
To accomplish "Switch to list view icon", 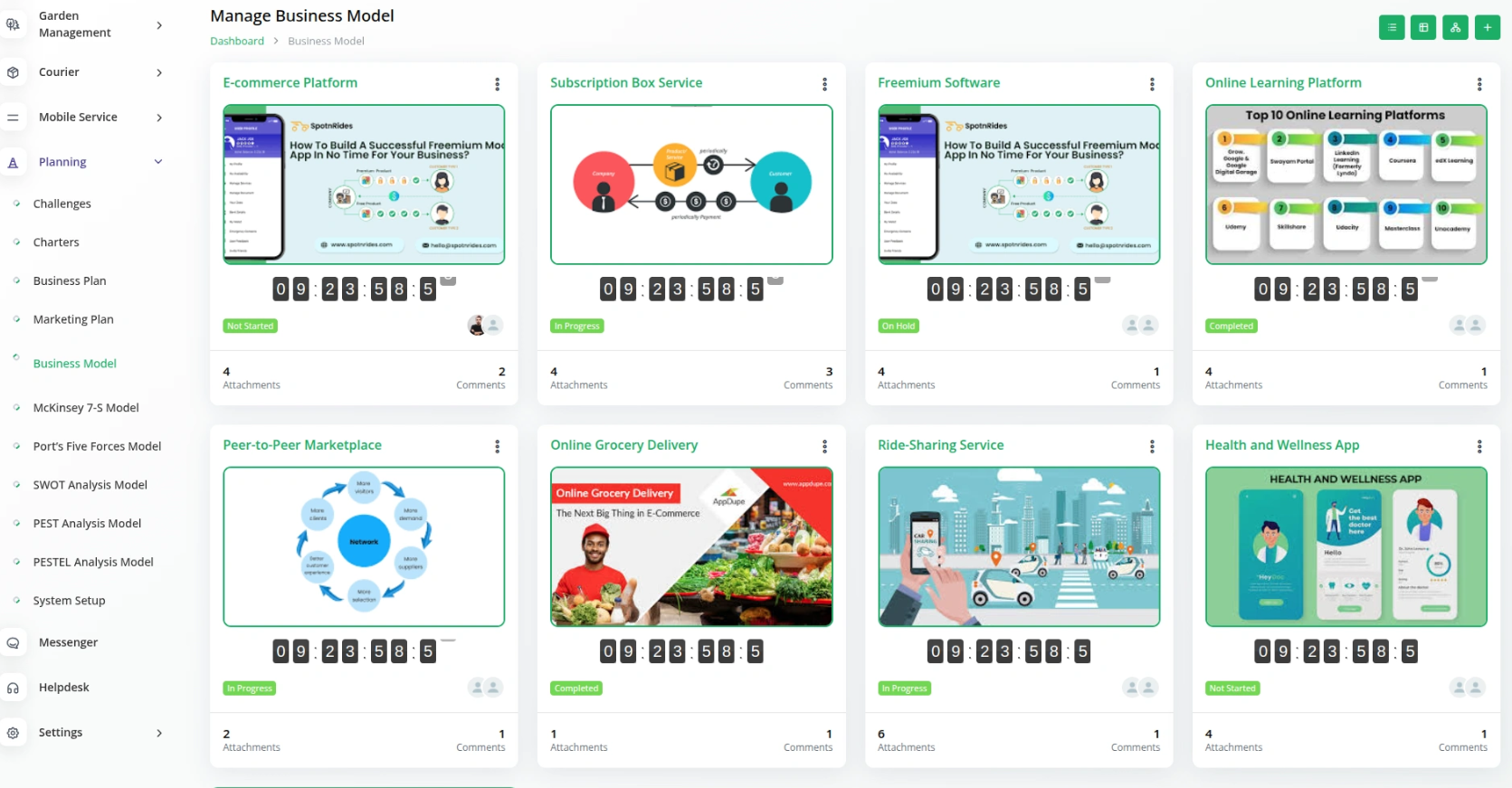I will pos(1392,27).
